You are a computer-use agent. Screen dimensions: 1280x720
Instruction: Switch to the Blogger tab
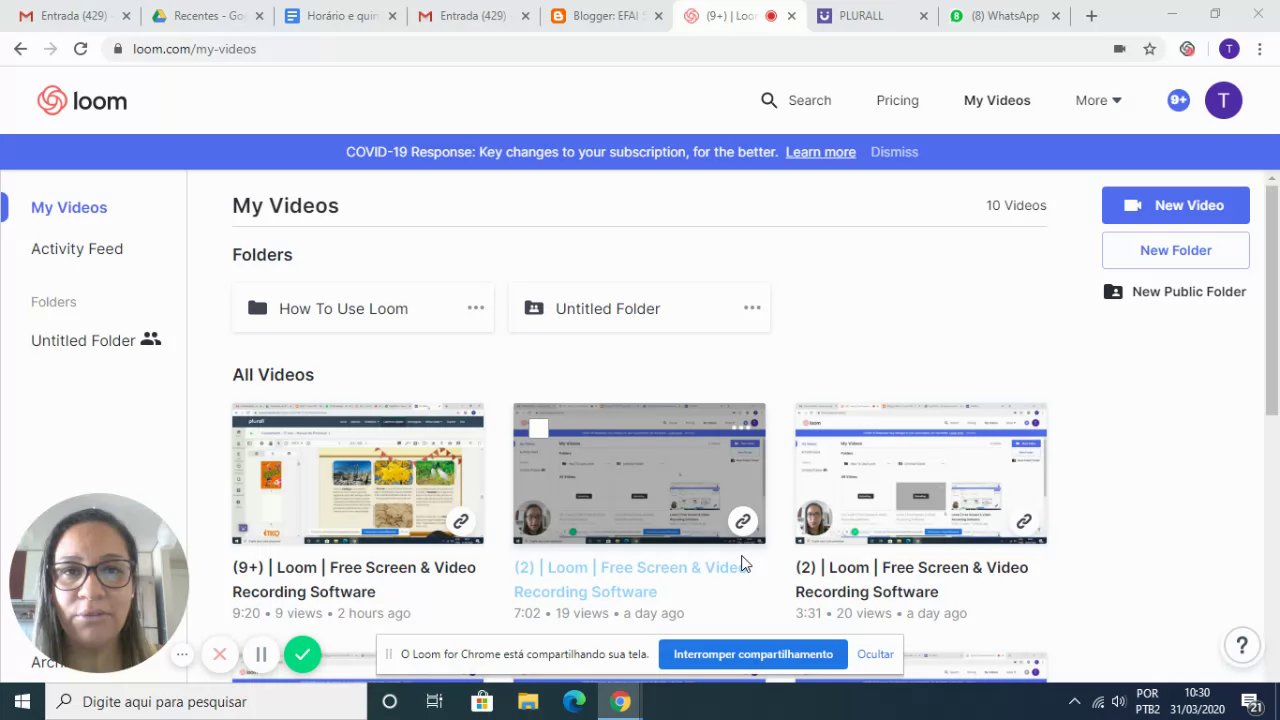(604, 16)
